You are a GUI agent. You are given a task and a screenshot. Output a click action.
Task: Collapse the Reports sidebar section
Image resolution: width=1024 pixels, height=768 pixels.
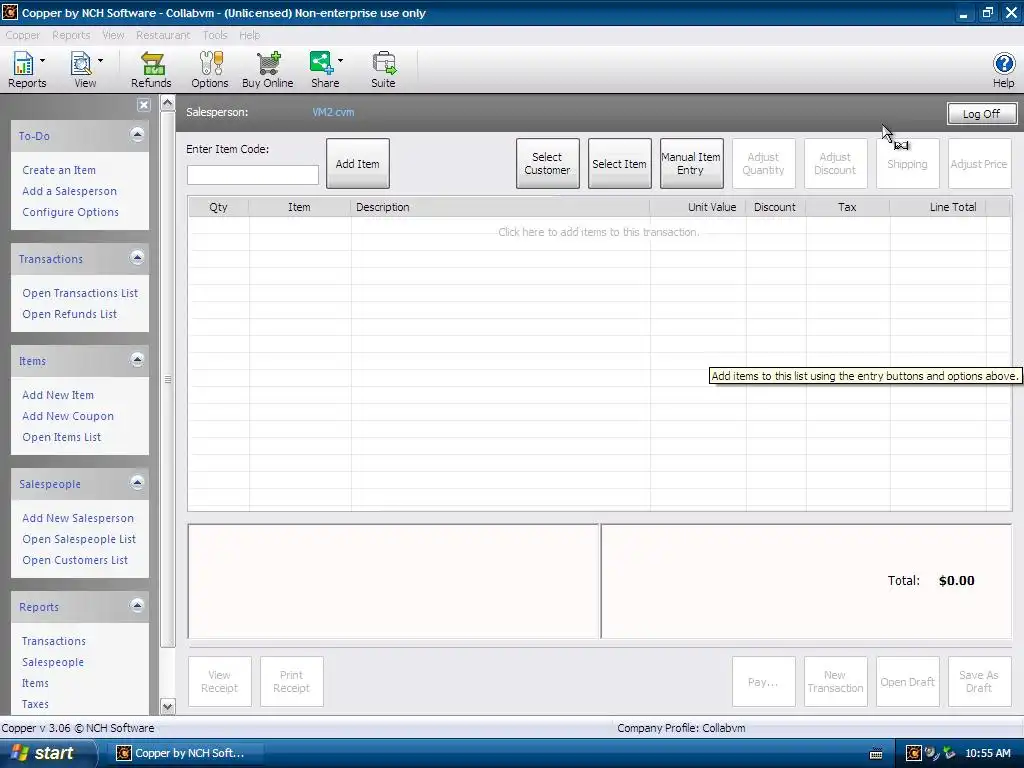pos(137,605)
